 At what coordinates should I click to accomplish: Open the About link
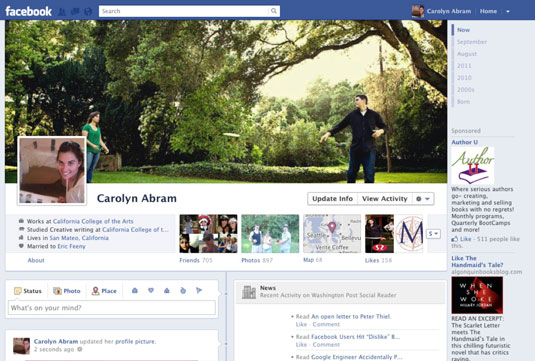(36, 260)
